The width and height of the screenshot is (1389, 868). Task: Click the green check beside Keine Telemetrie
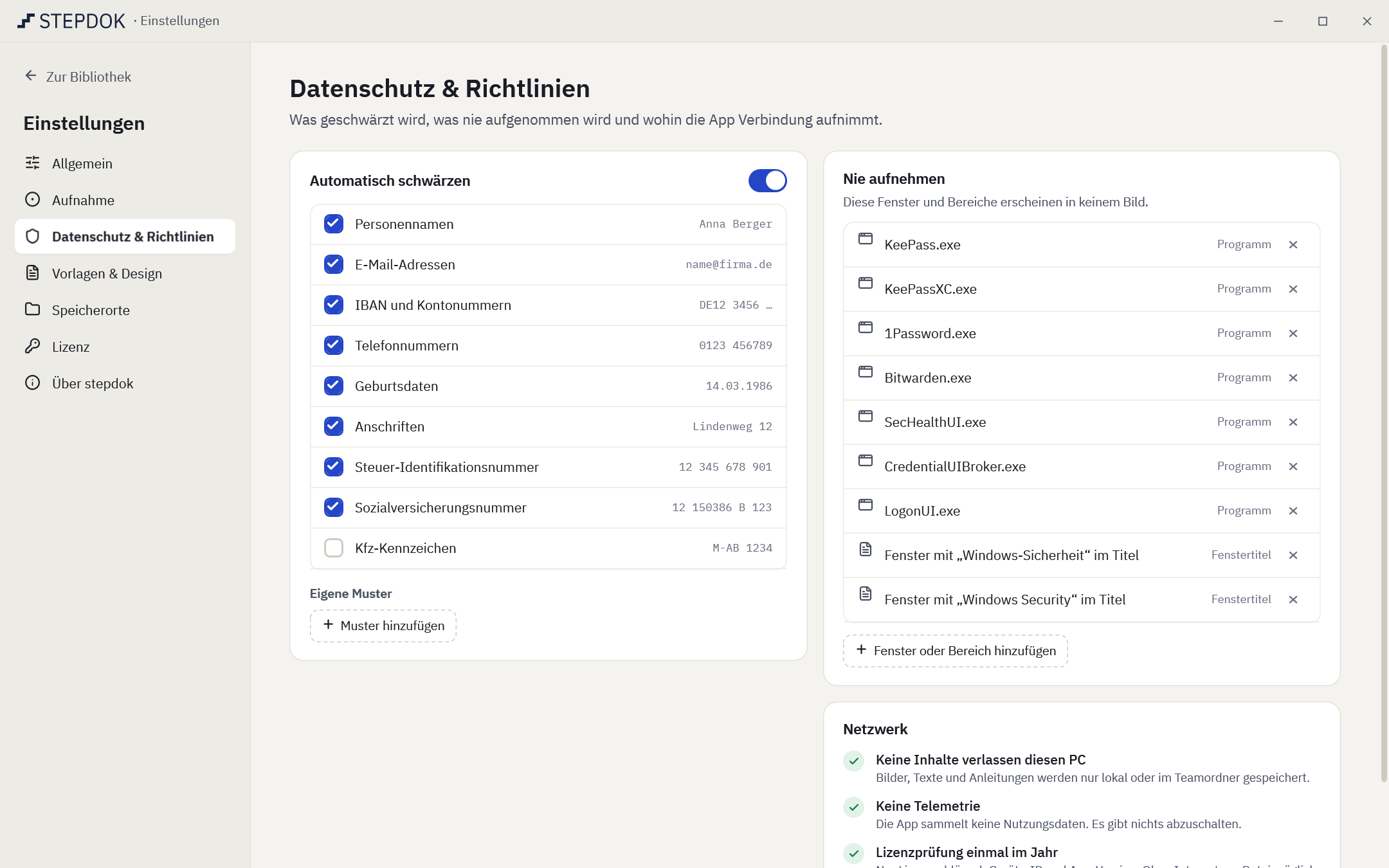853,807
